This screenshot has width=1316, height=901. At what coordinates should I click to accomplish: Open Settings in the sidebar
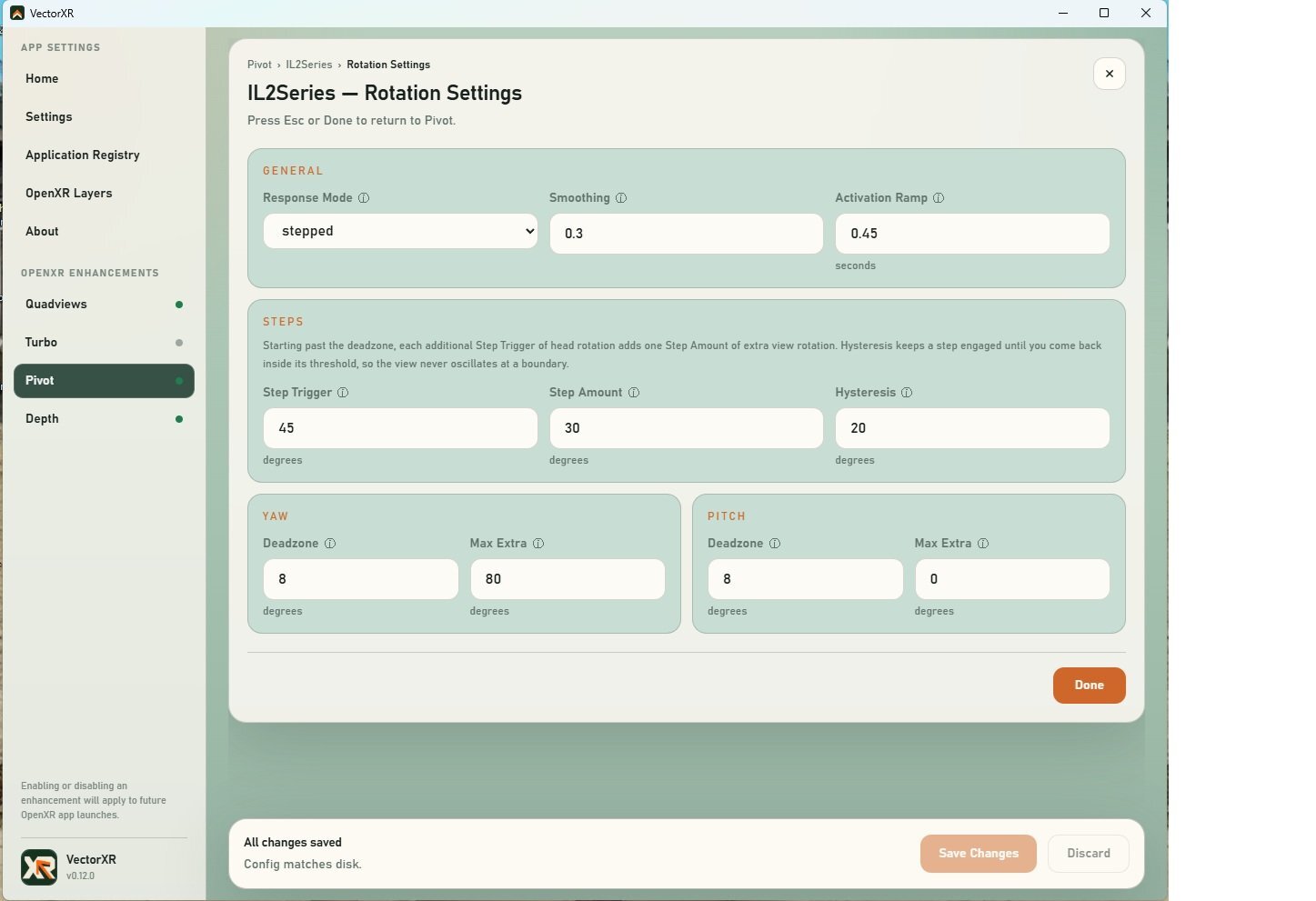[x=104, y=117]
